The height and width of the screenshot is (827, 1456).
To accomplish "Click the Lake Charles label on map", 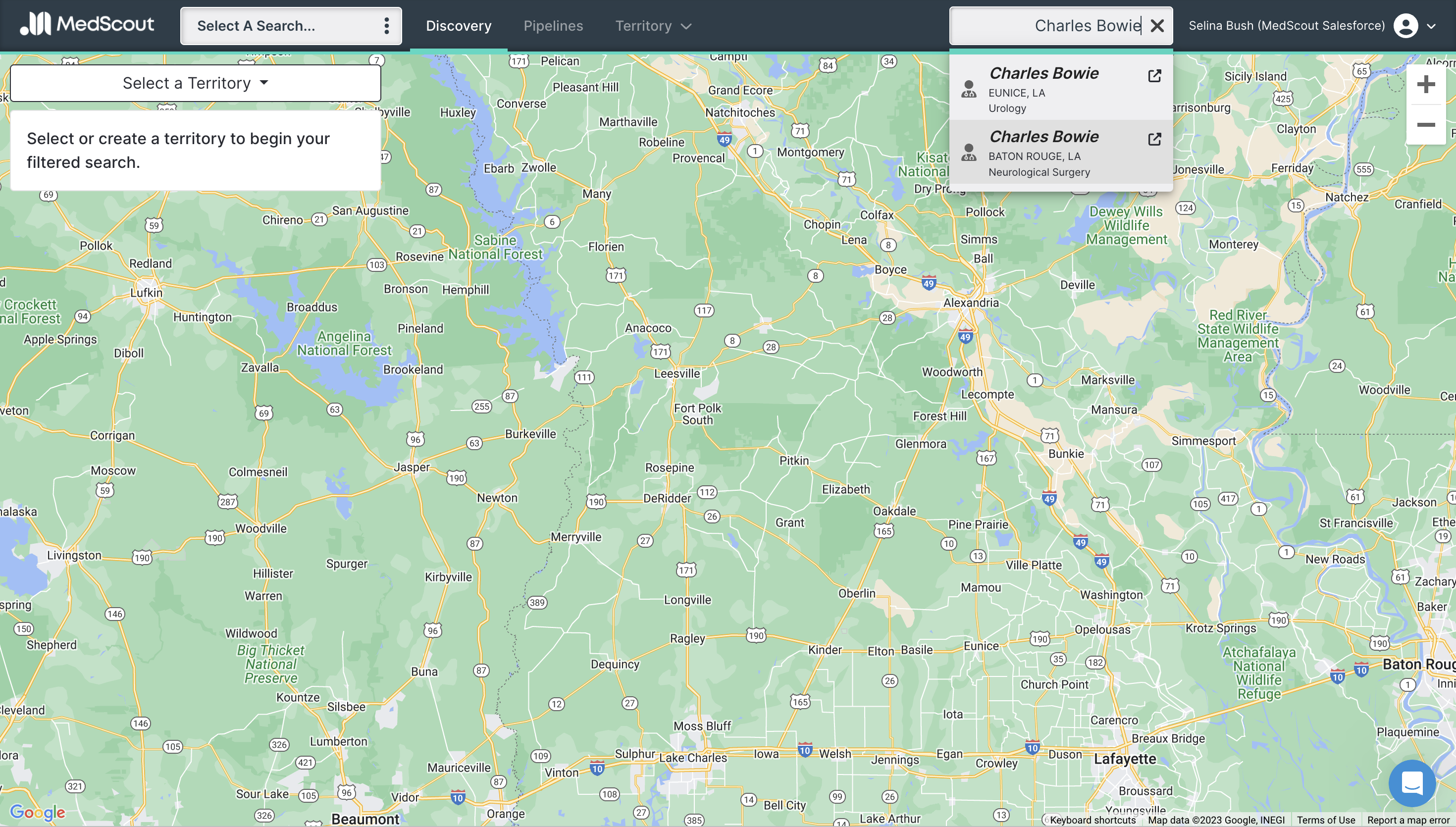I will click(693, 758).
